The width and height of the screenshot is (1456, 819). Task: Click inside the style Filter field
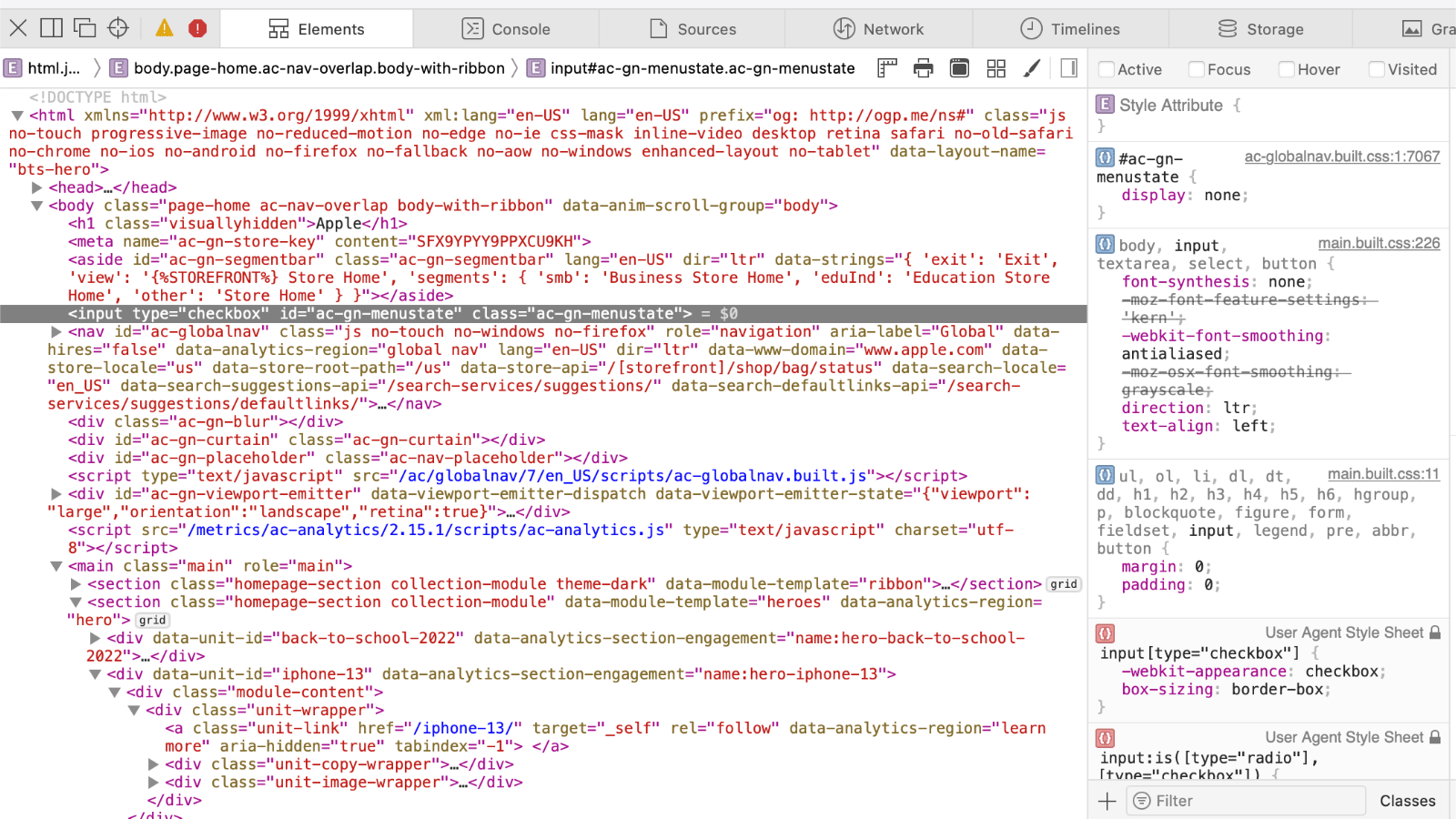(1247, 801)
